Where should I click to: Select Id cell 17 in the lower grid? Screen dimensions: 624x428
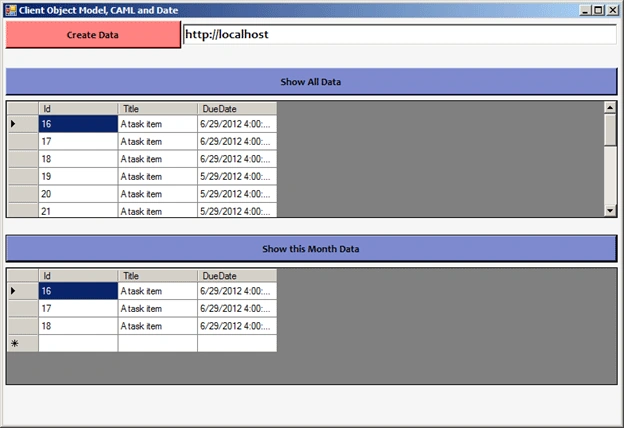(x=78, y=309)
